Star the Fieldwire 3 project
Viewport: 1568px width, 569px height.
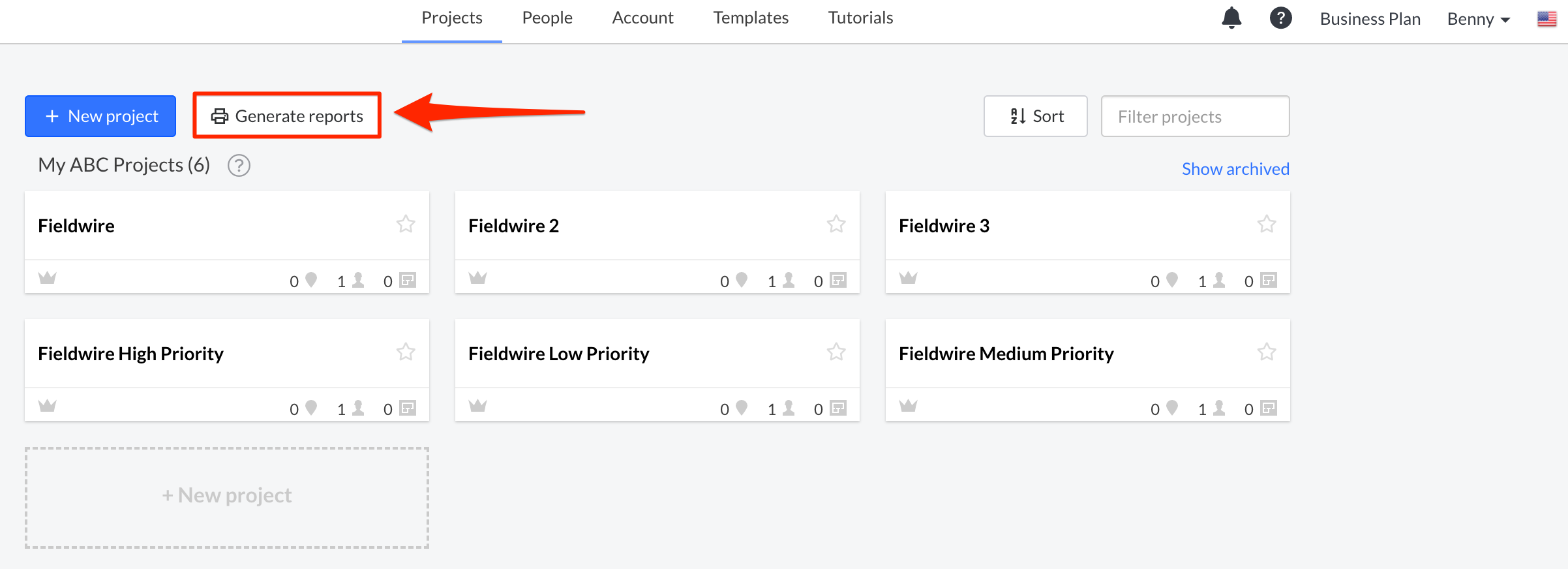pyautogui.click(x=1267, y=224)
